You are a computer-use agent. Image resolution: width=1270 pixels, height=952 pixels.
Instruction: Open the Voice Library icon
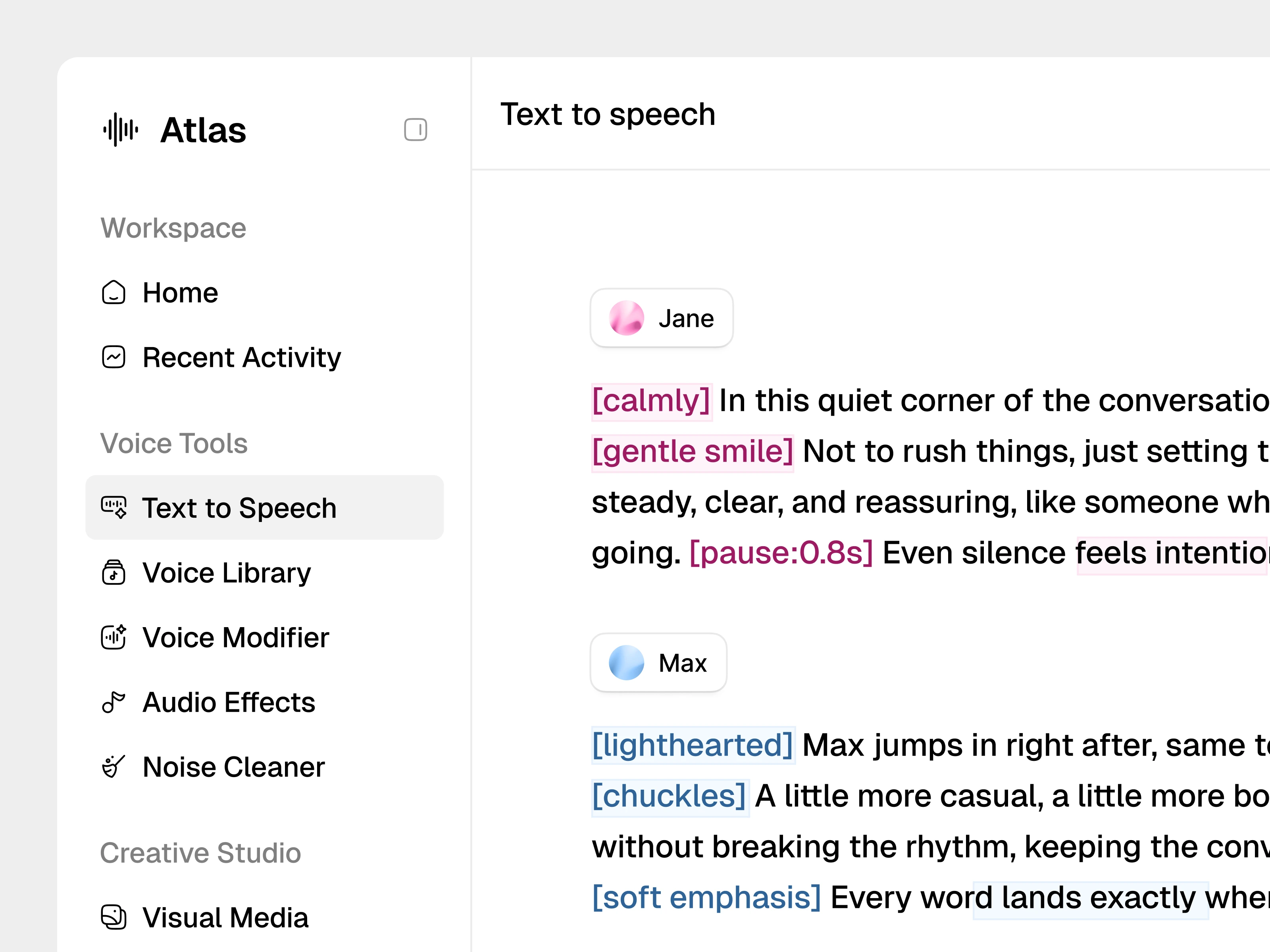(114, 572)
